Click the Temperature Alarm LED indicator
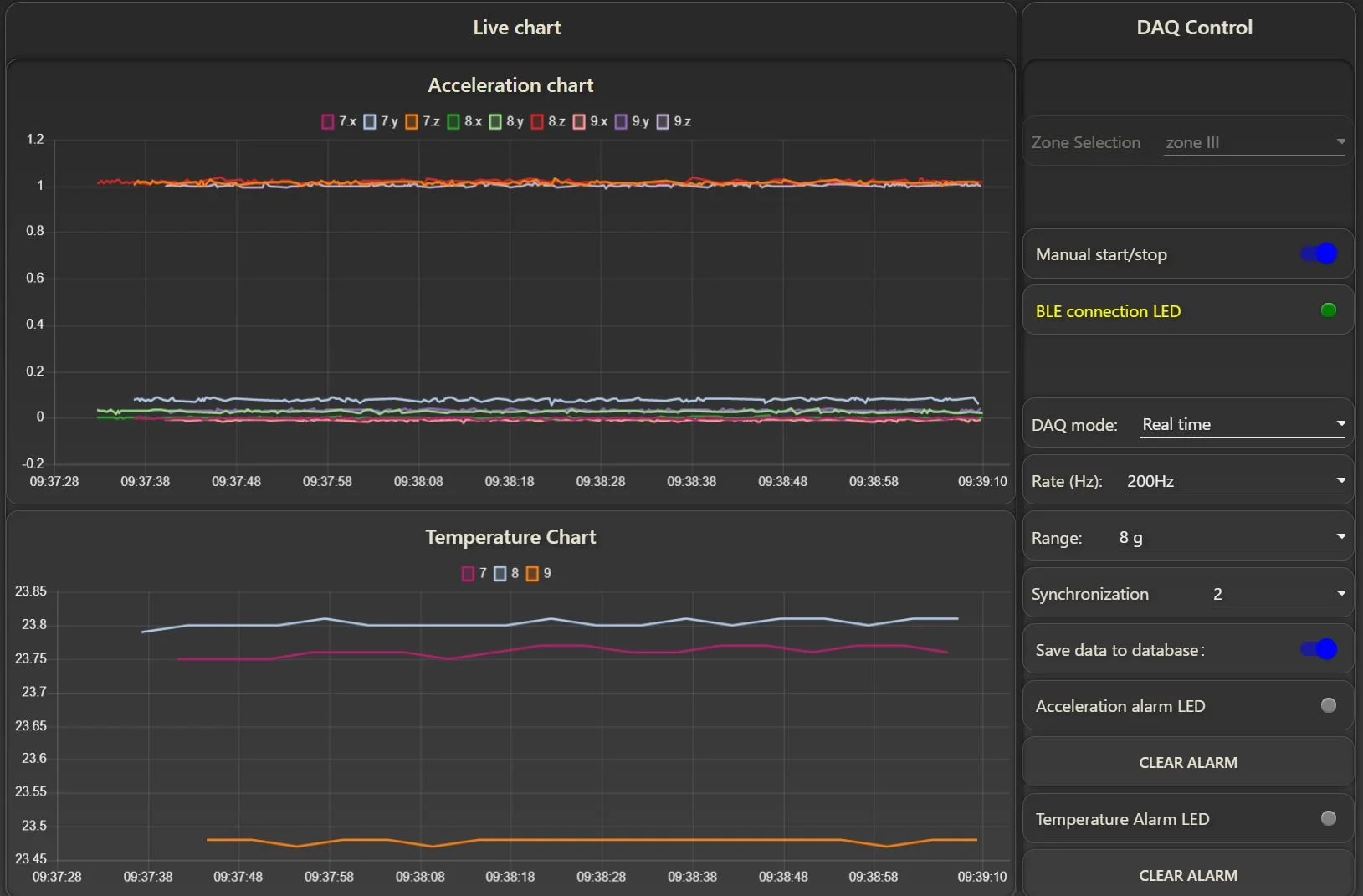Image resolution: width=1363 pixels, height=896 pixels. point(1328,818)
